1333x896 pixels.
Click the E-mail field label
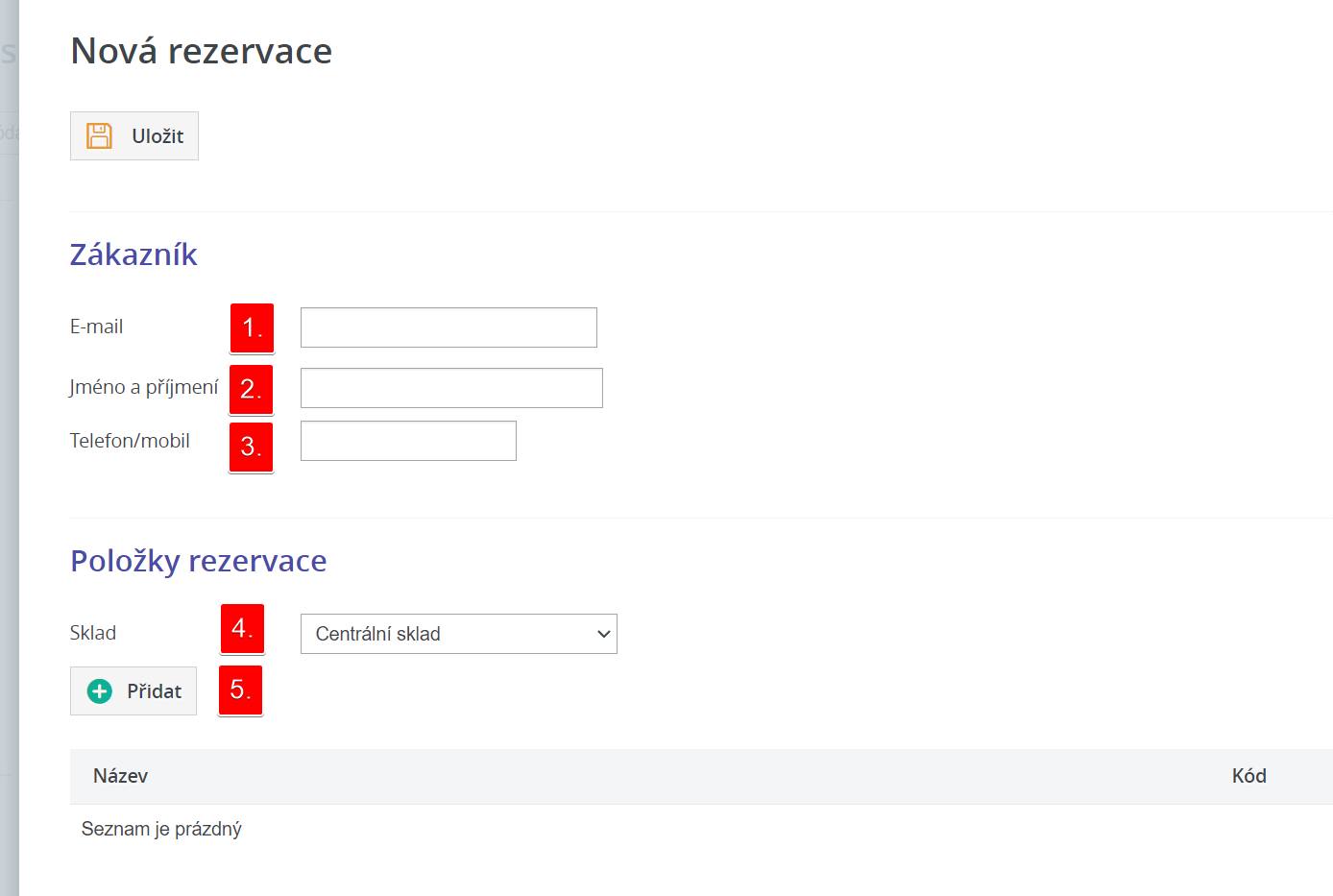point(96,327)
